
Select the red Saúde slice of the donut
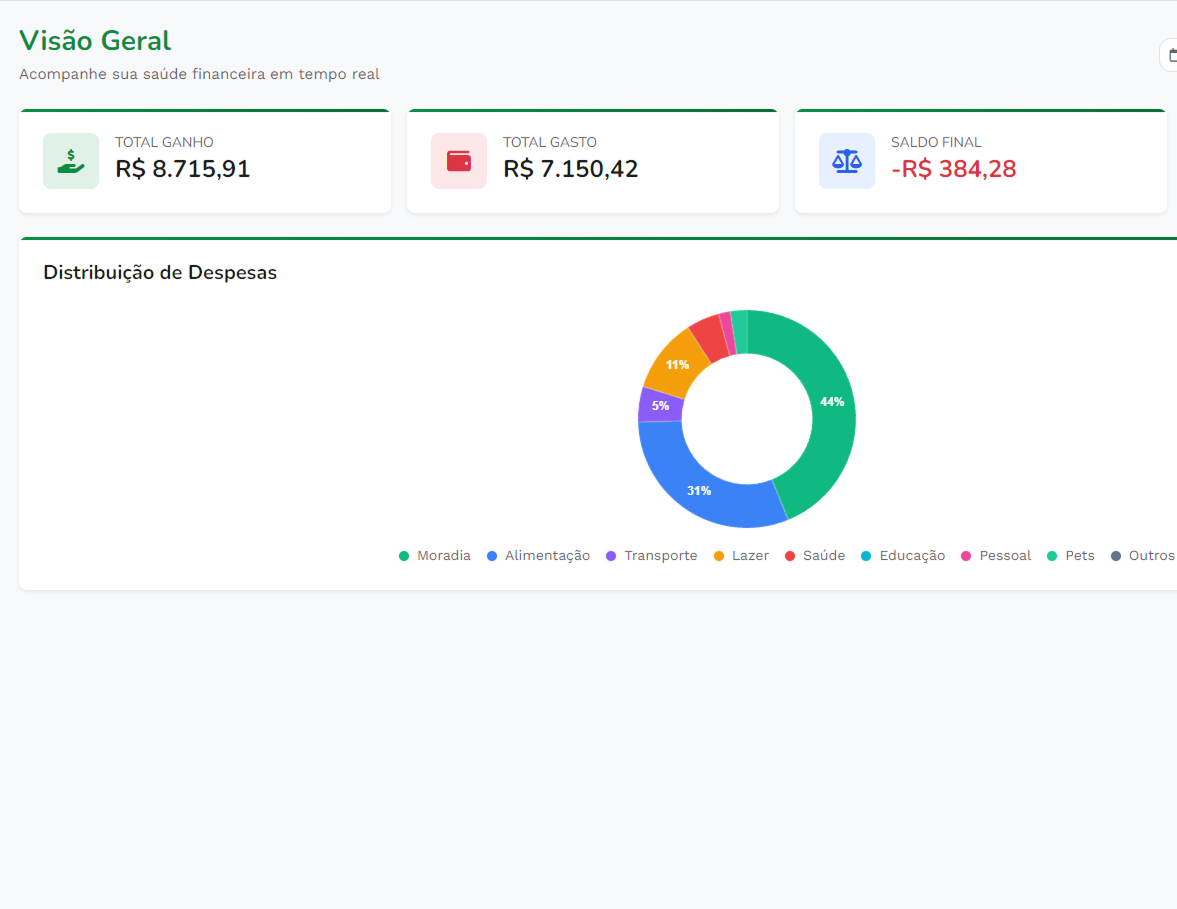(x=709, y=337)
